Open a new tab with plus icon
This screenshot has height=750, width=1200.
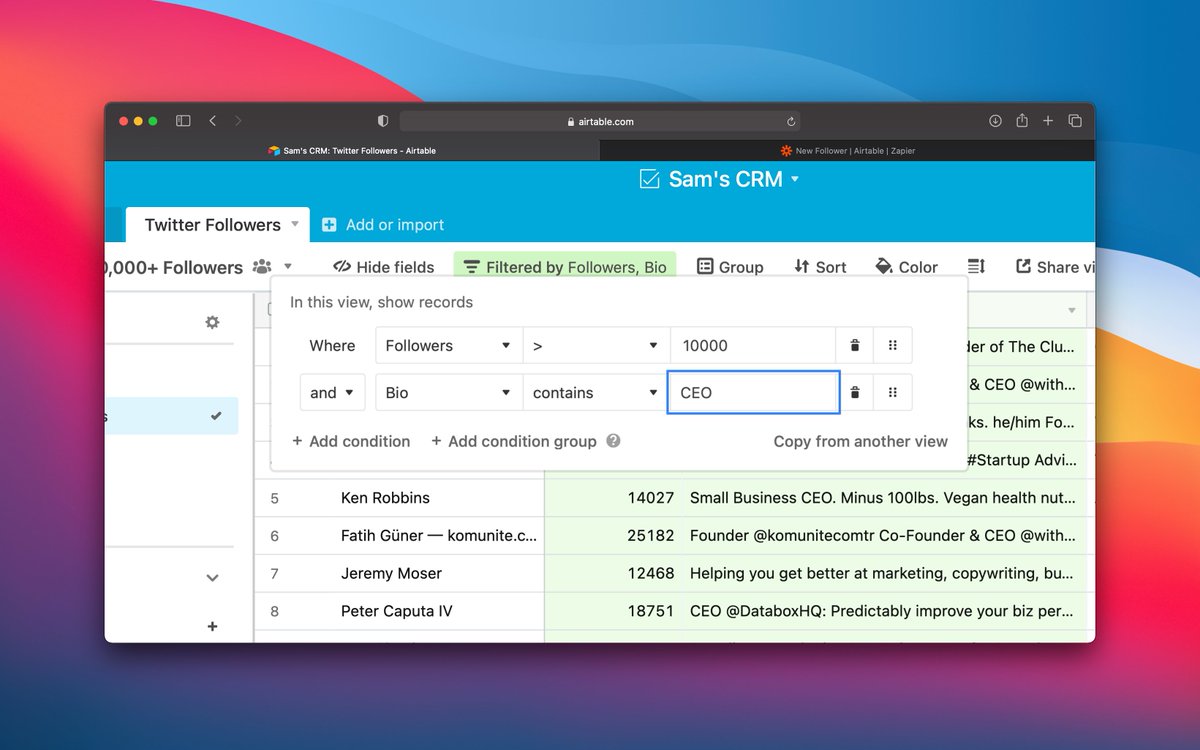click(1048, 121)
